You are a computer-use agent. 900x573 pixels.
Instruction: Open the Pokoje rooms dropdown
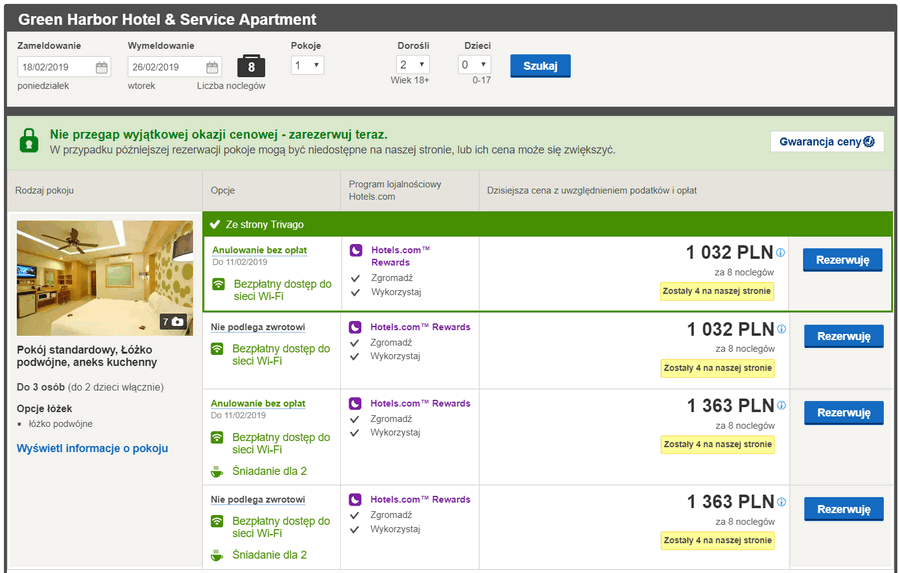(x=308, y=65)
